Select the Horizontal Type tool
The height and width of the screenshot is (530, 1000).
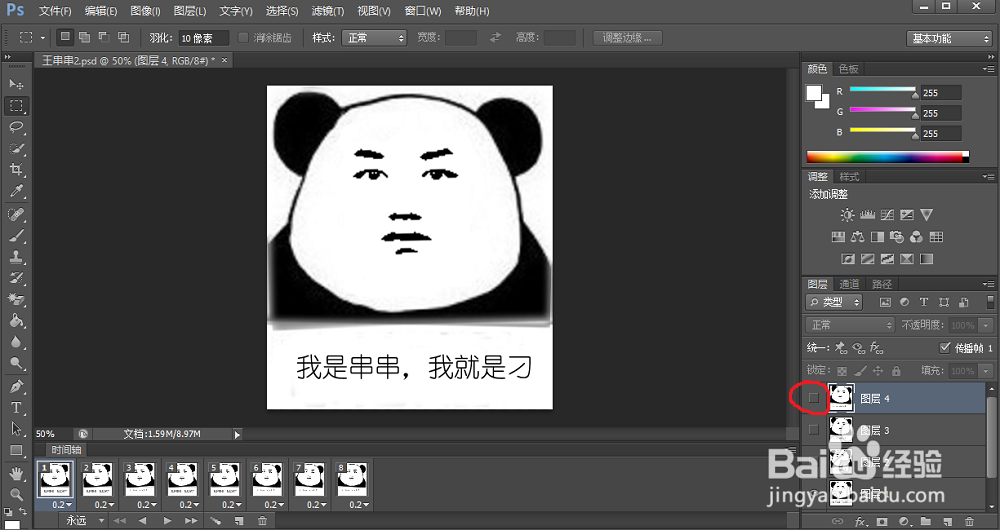coord(16,408)
